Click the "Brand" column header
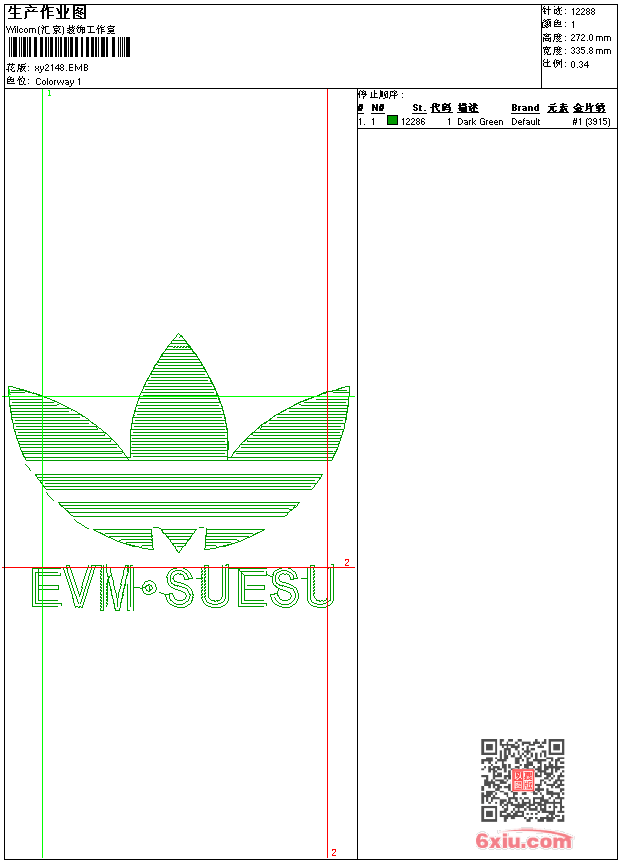Viewport: 620px width, 860px height. (x=525, y=108)
